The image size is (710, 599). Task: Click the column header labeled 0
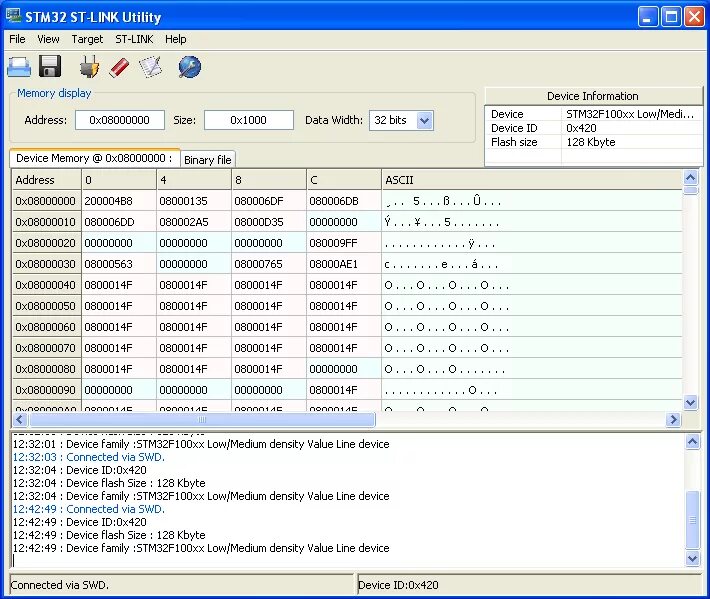point(119,180)
